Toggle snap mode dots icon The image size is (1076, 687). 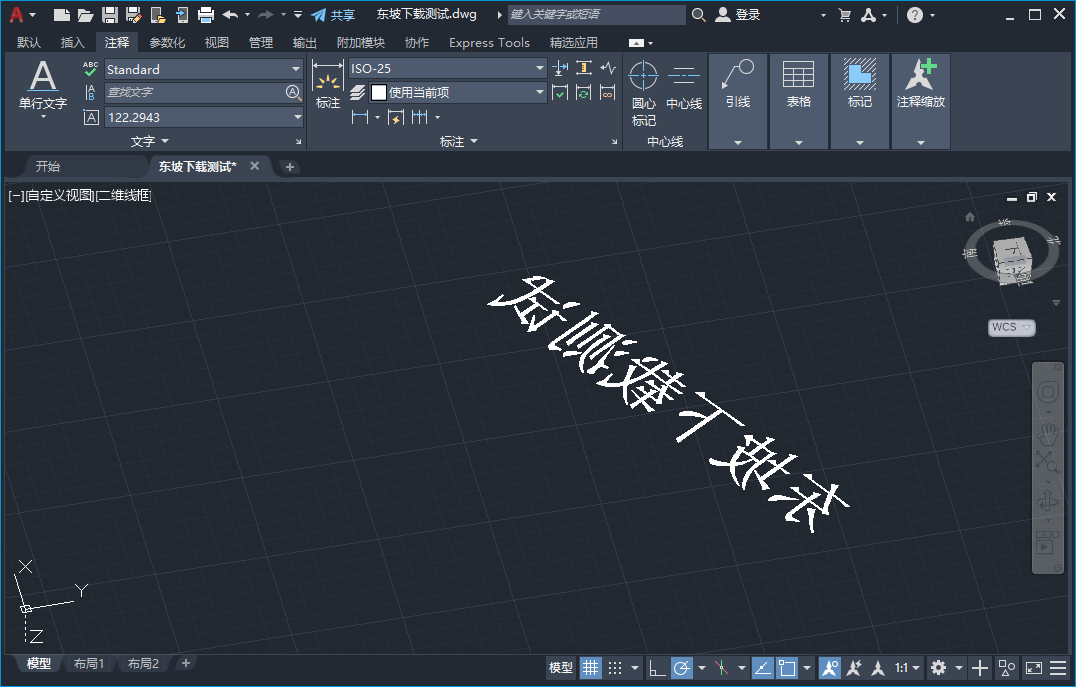click(615, 668)
